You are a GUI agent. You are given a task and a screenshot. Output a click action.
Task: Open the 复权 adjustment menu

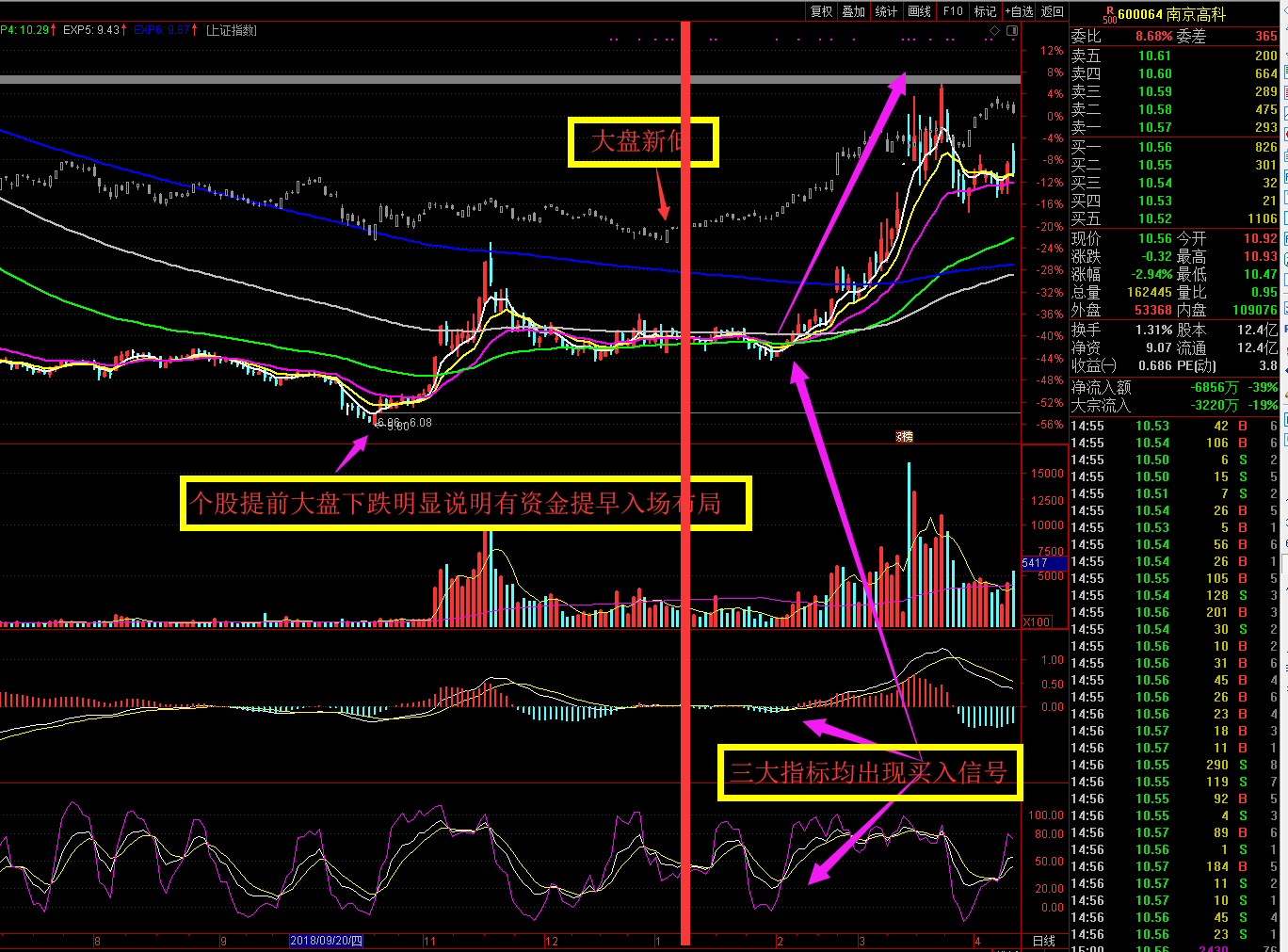[822, 11]
